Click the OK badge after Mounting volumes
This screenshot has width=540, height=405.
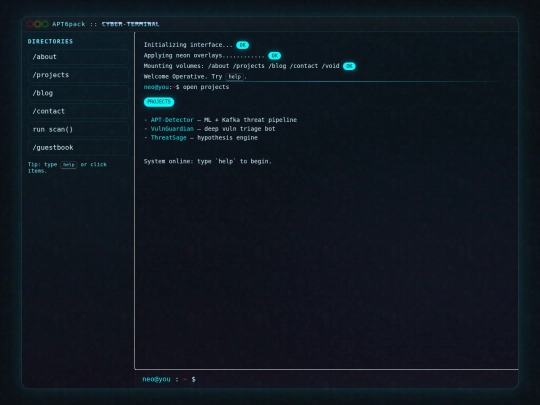(x=349, y=66)
